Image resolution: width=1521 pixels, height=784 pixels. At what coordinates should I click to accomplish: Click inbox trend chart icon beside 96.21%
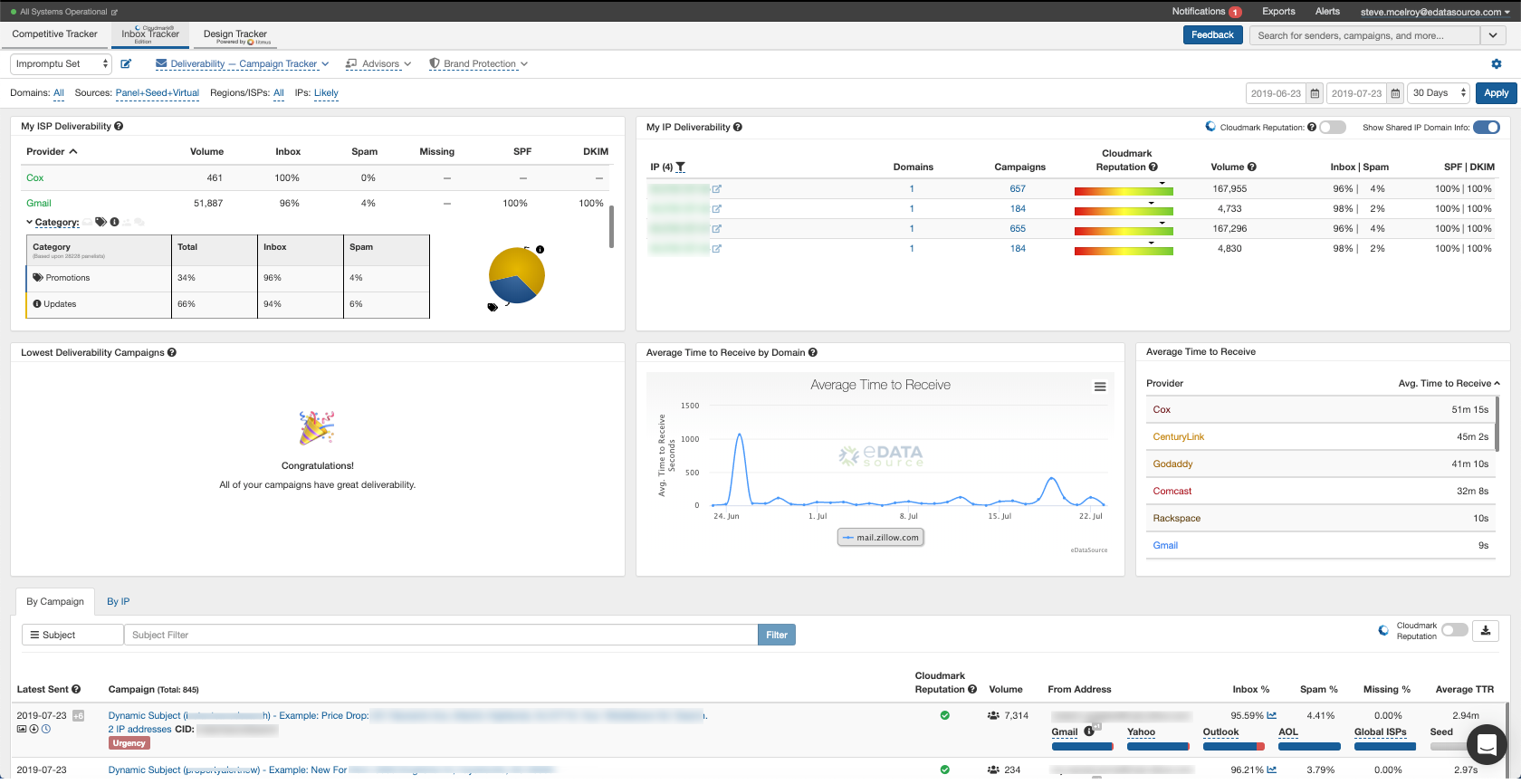1272,770
